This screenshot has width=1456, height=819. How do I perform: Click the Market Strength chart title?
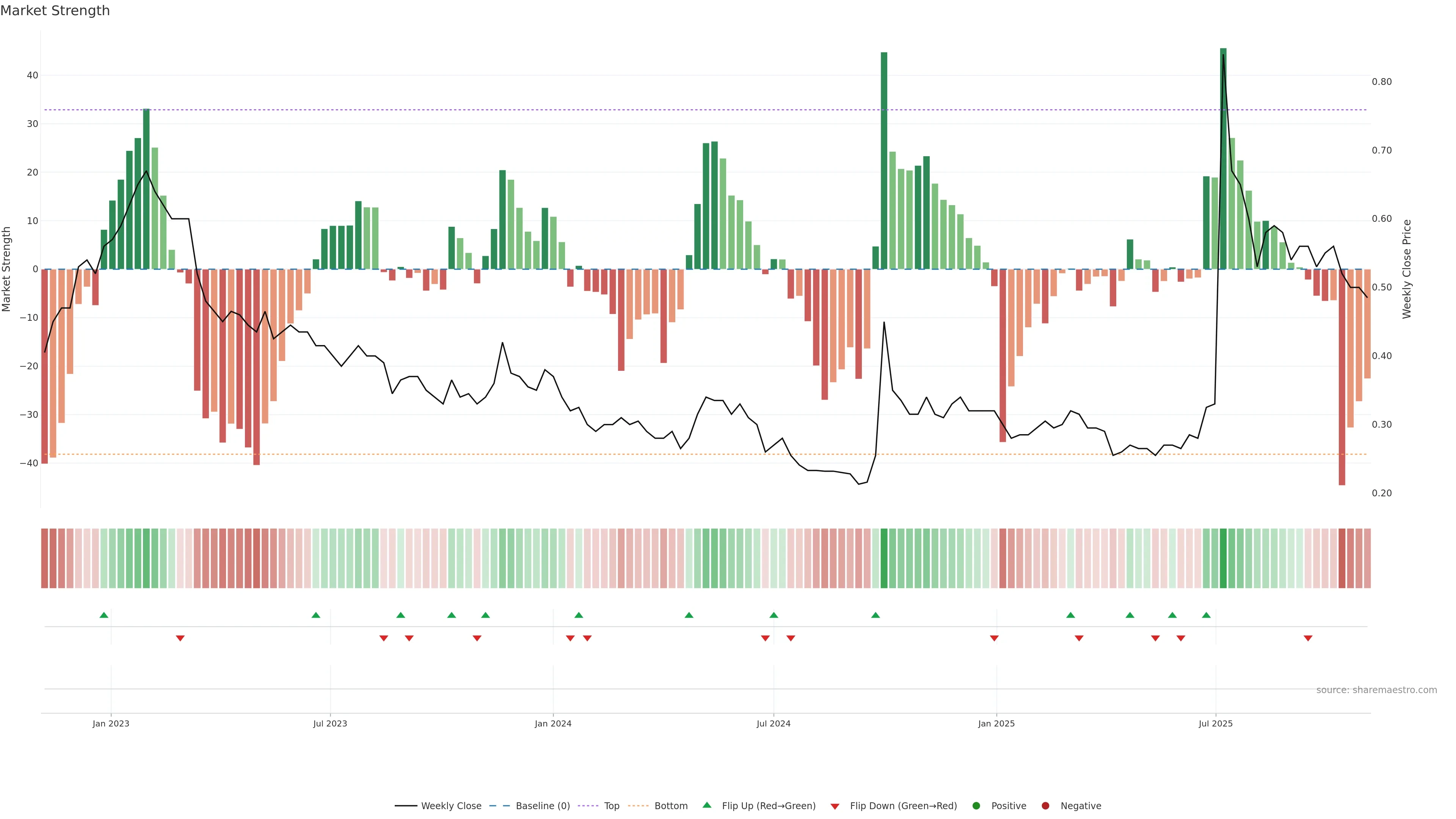pyautogui.click(x=55, y=11)
